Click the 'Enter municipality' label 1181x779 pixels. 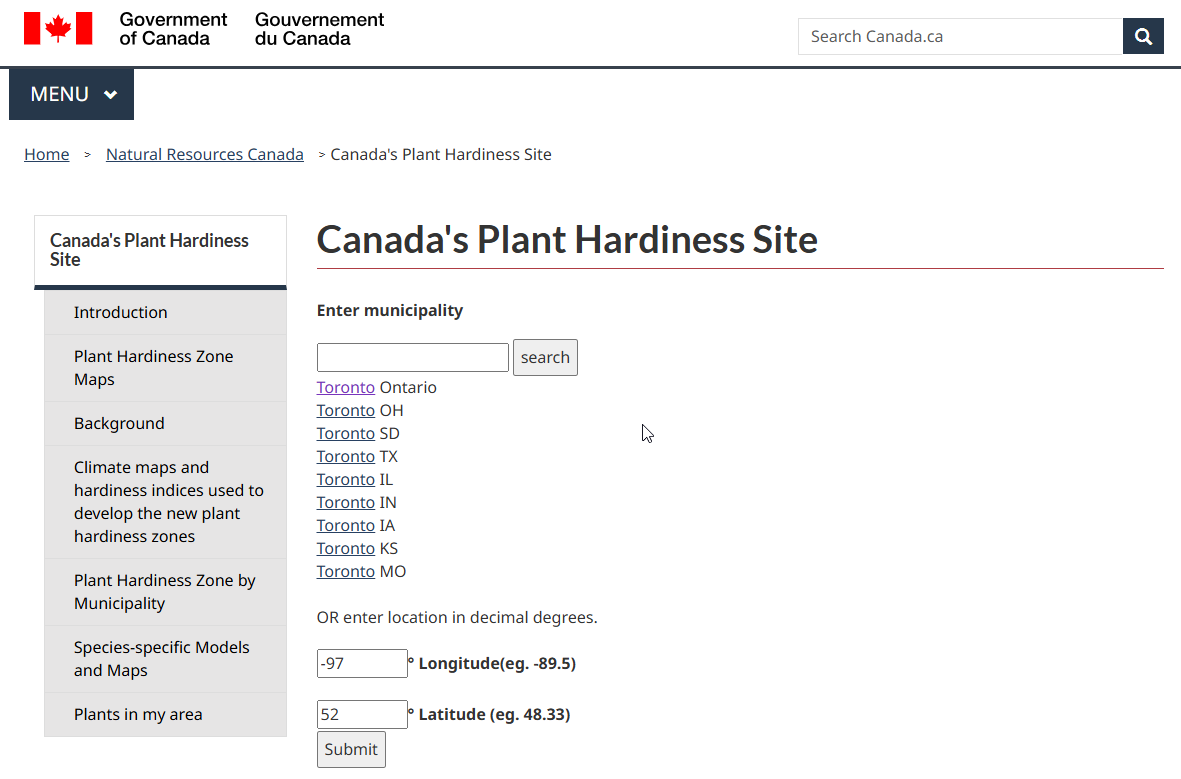click(x=390, y=310)
